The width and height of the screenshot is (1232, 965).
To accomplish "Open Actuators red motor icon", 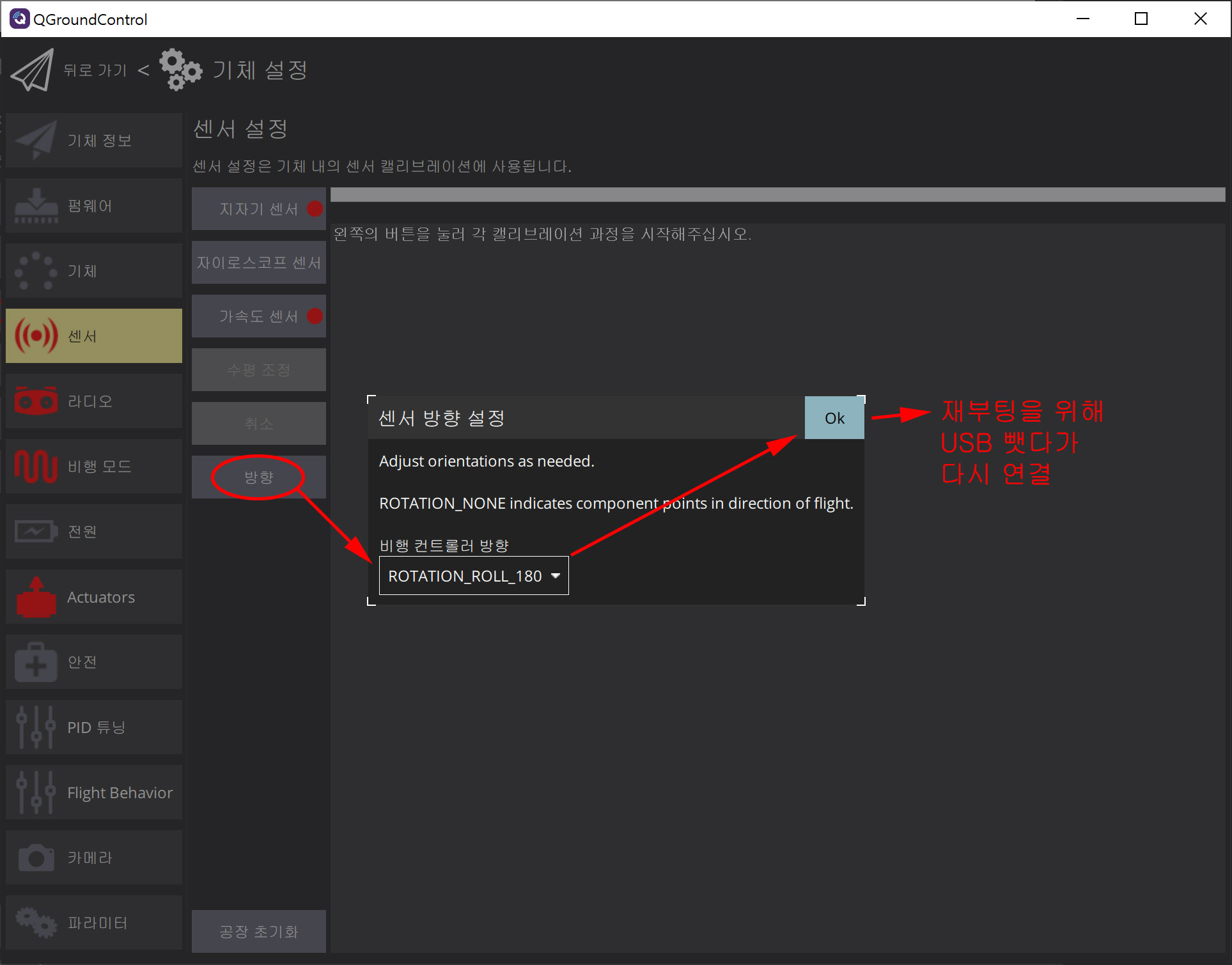I will tap(36, 597).
